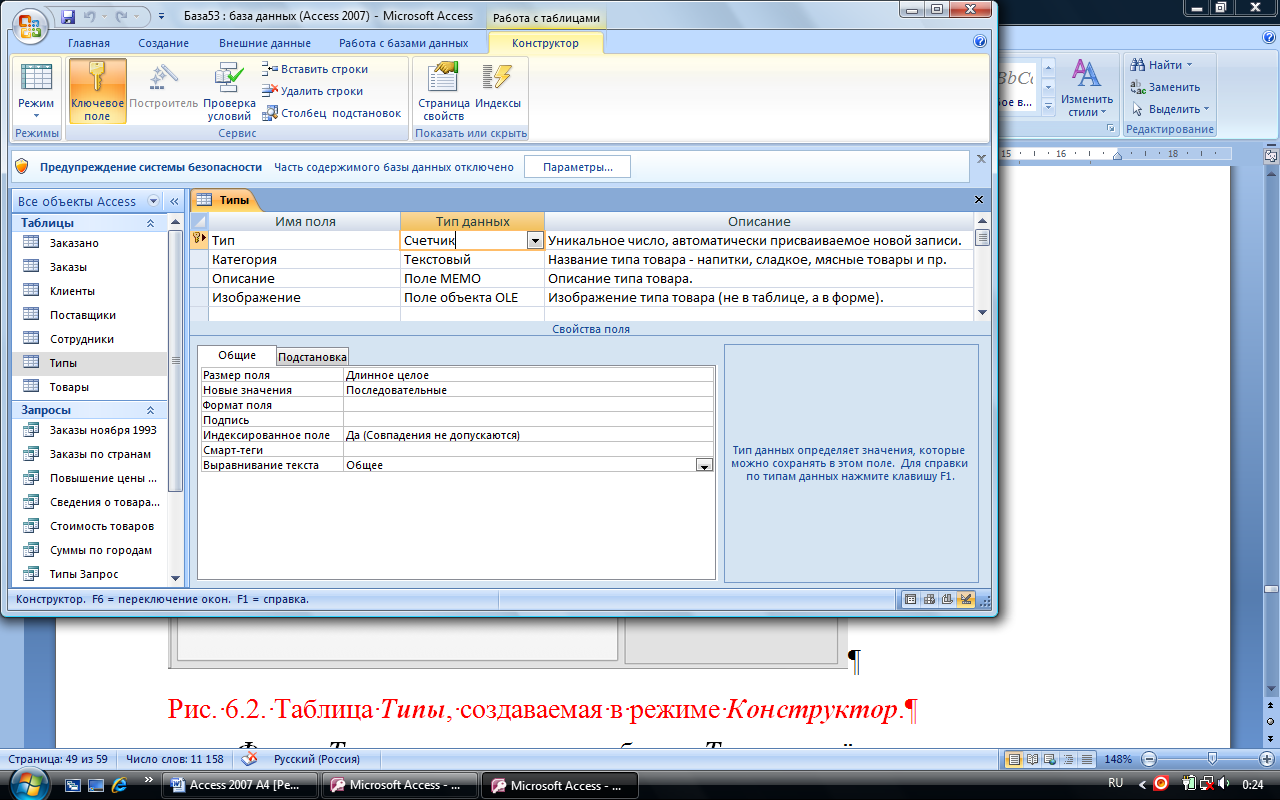The height and width of the screenshot is (800, 1280).
Task: Click the Word zoom out minus button
Action: (x=1149, y=759)
